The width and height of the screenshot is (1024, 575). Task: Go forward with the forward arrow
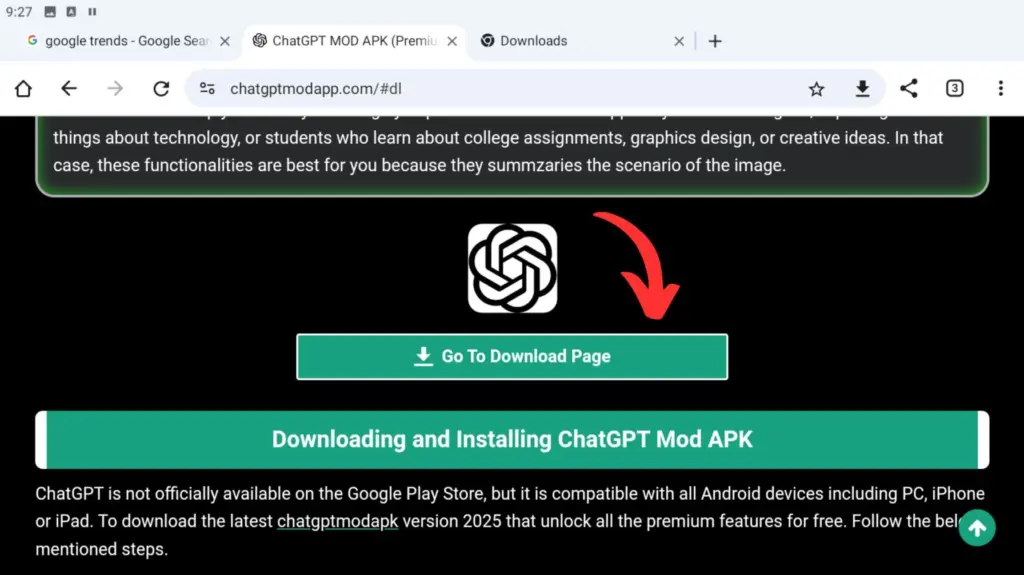pos(115,88)
